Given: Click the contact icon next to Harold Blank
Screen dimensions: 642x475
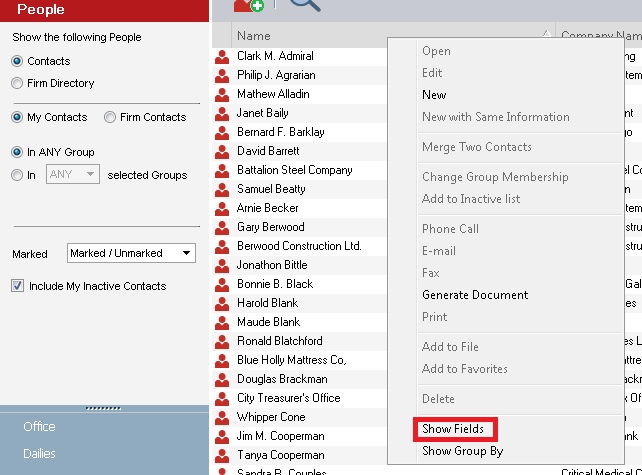Looking at the screenshot, I should [x=222, y=304].
